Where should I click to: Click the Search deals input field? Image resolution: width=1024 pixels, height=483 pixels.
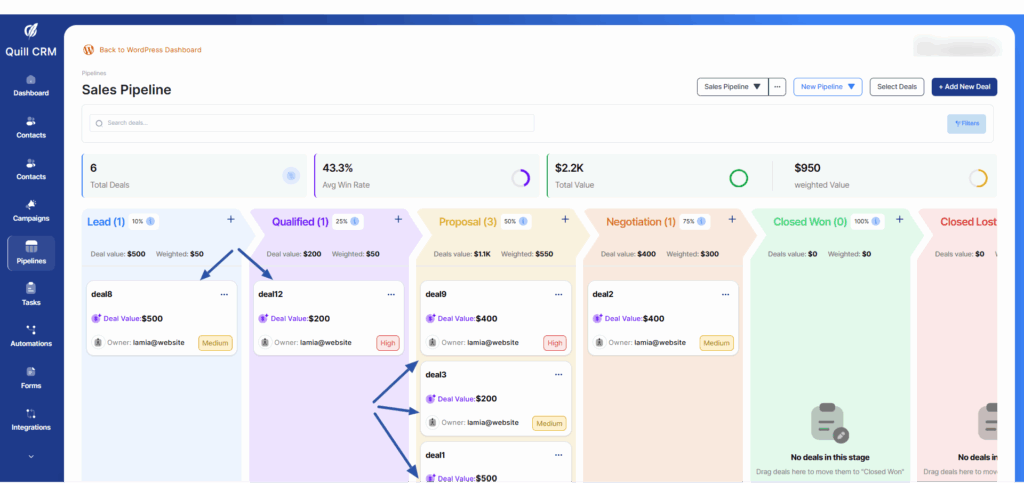tap(312, 123)
